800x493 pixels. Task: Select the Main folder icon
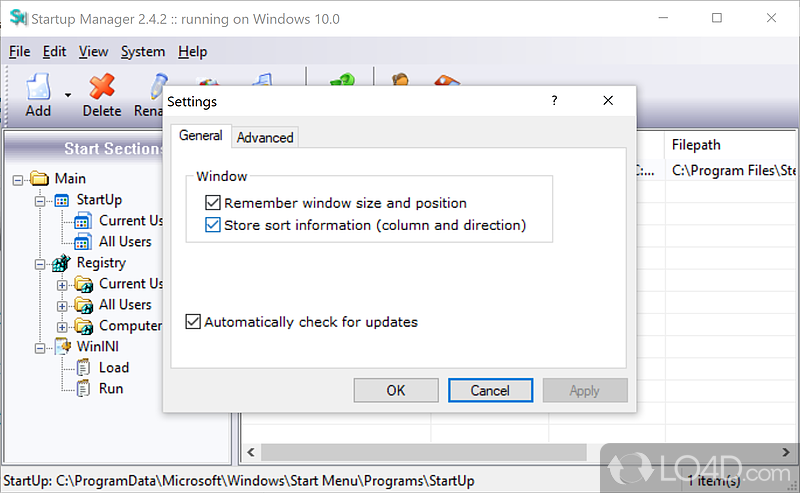(x=39, y=179)
